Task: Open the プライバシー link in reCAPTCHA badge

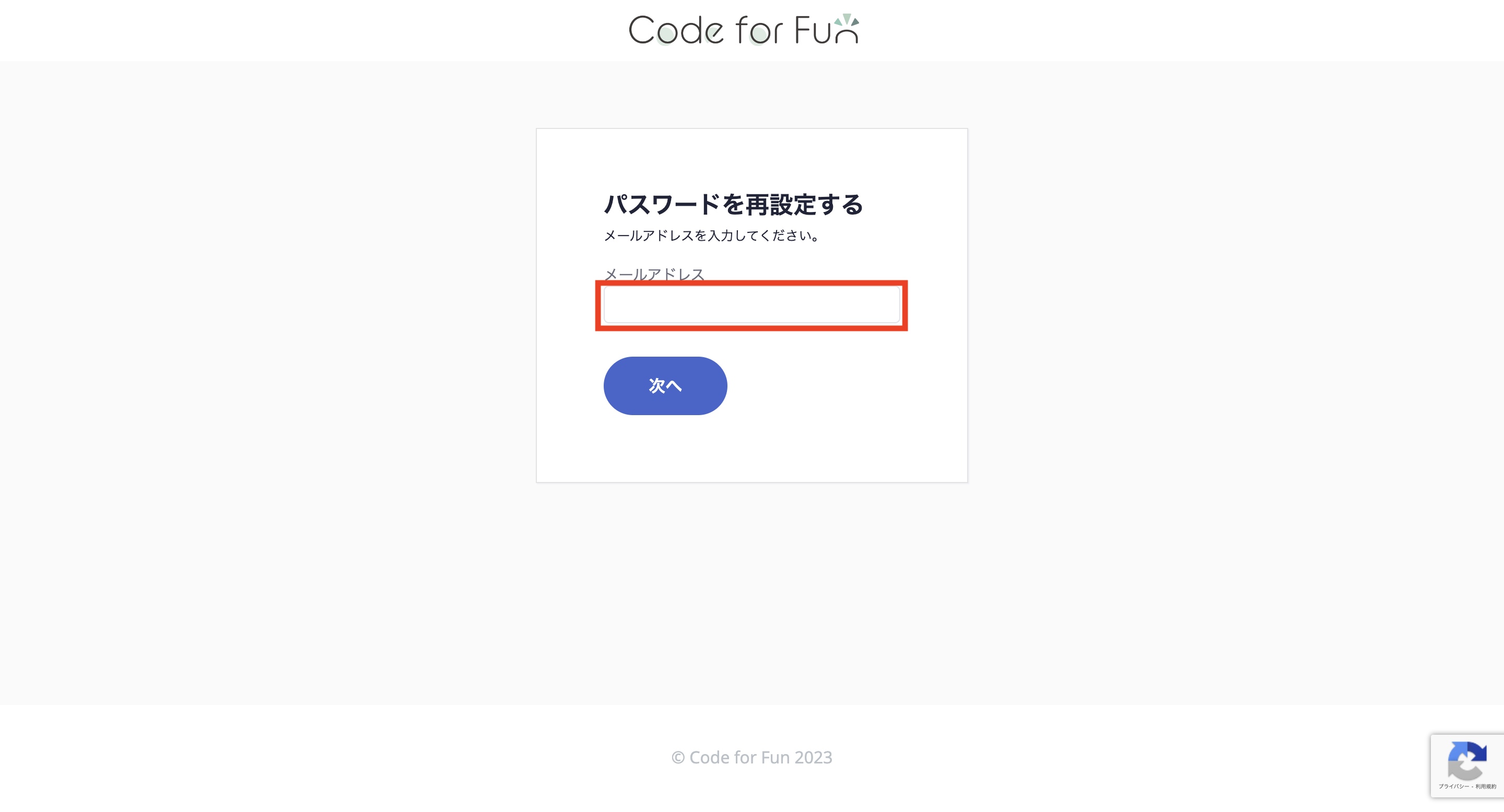Action: tap(1454, 786)
